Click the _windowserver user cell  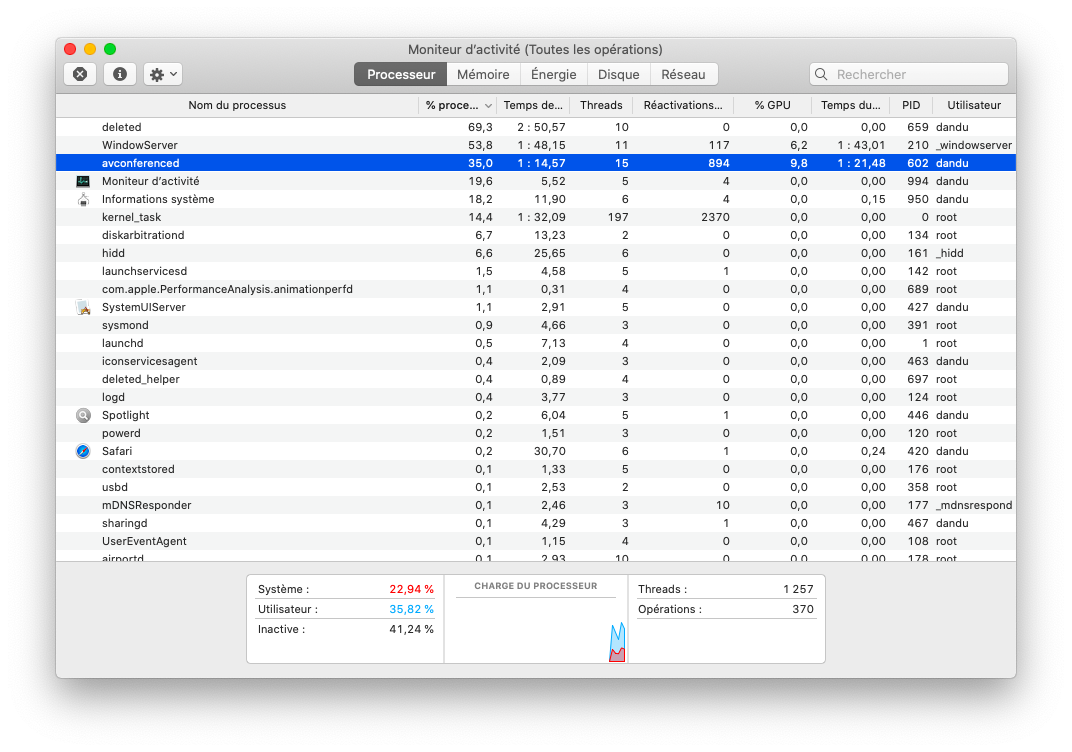coord(974,145)
